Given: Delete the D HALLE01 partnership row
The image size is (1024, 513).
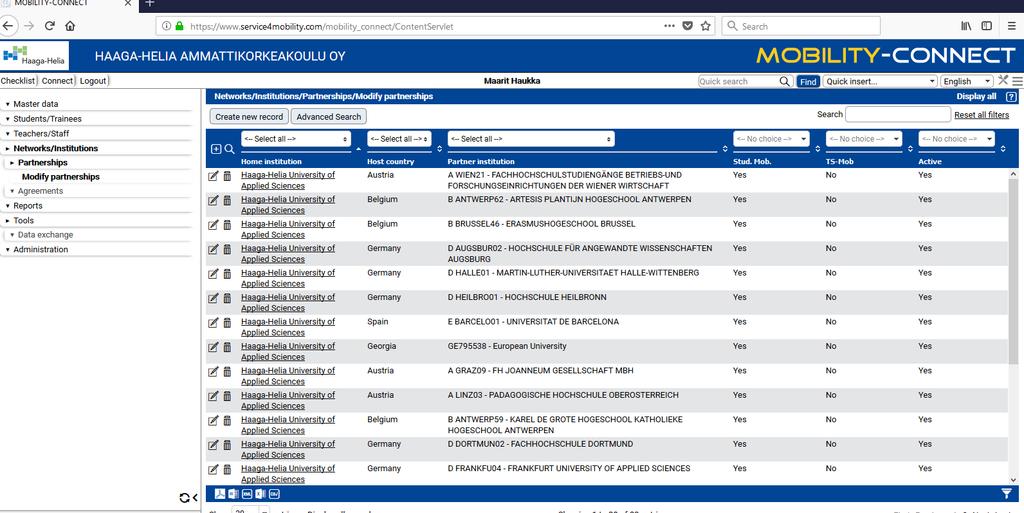Looking at the screenshot, I should point(227,274).
